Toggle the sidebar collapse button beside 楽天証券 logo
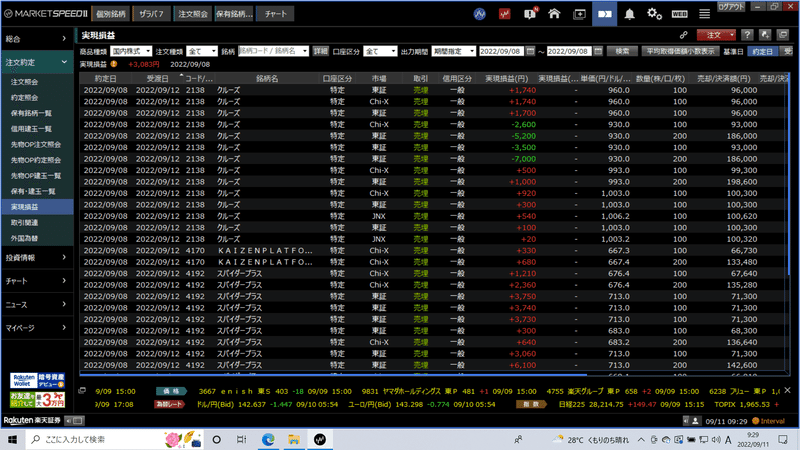Viewport: 800px width, 450px height. point(74,421)
